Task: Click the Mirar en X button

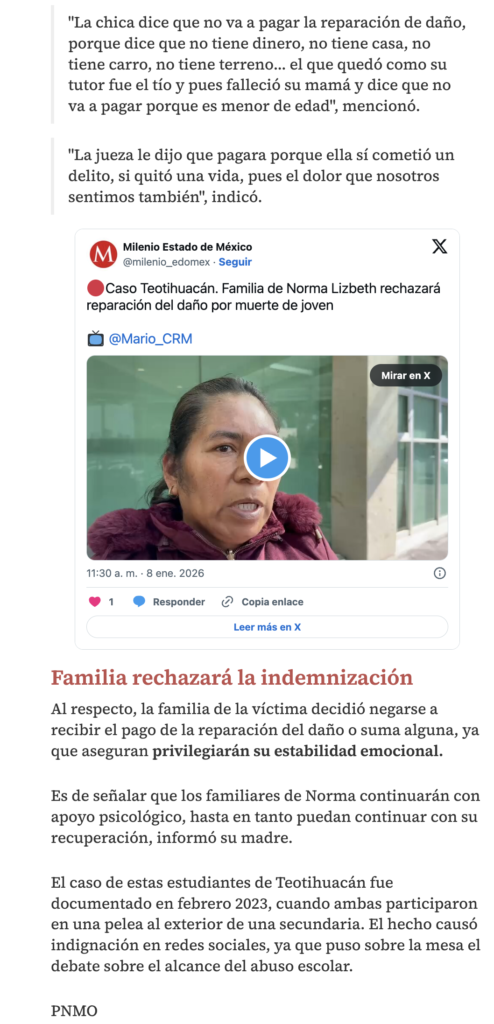Action: click(406, 376)
